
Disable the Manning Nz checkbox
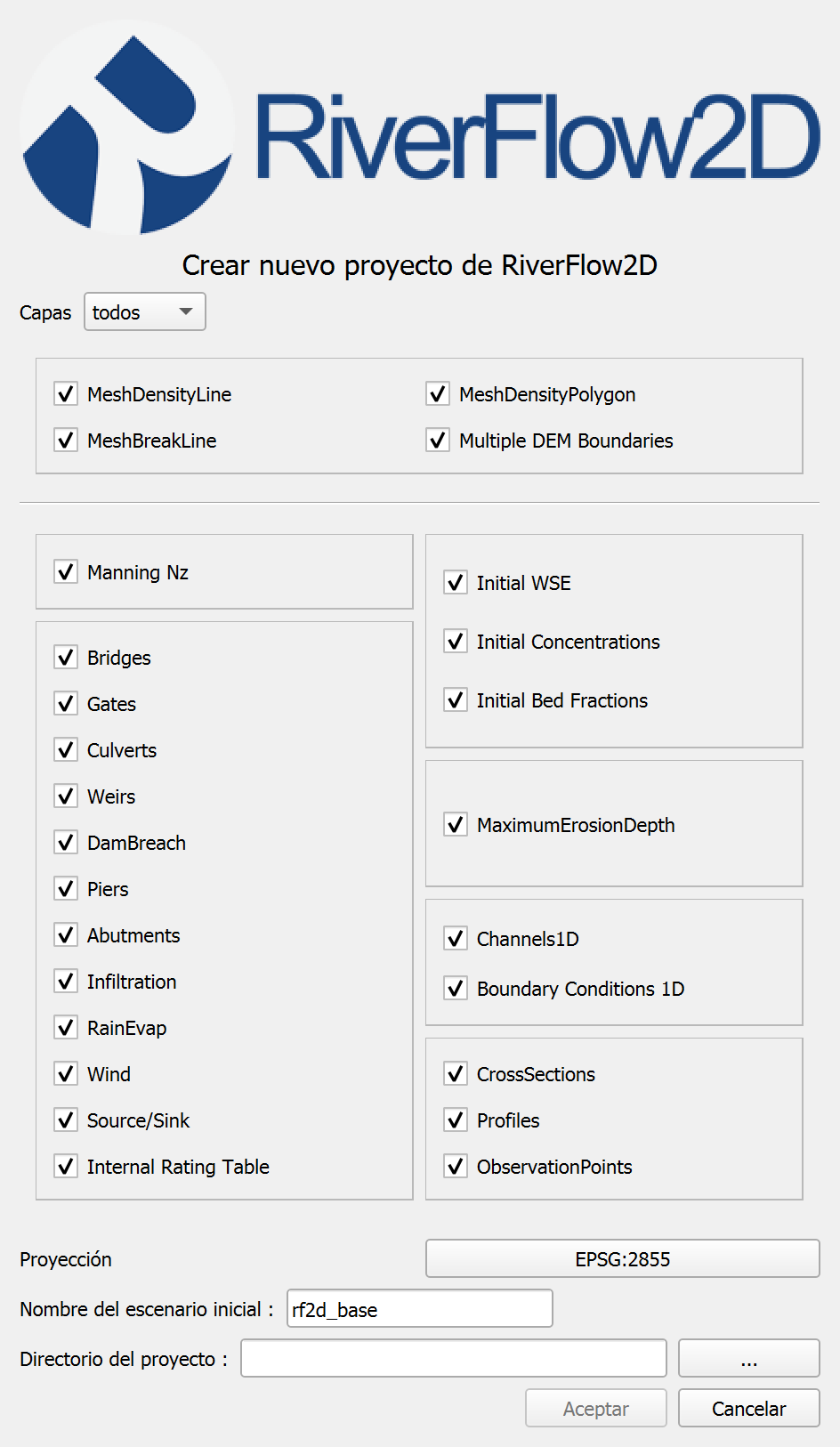click(66, 571)
